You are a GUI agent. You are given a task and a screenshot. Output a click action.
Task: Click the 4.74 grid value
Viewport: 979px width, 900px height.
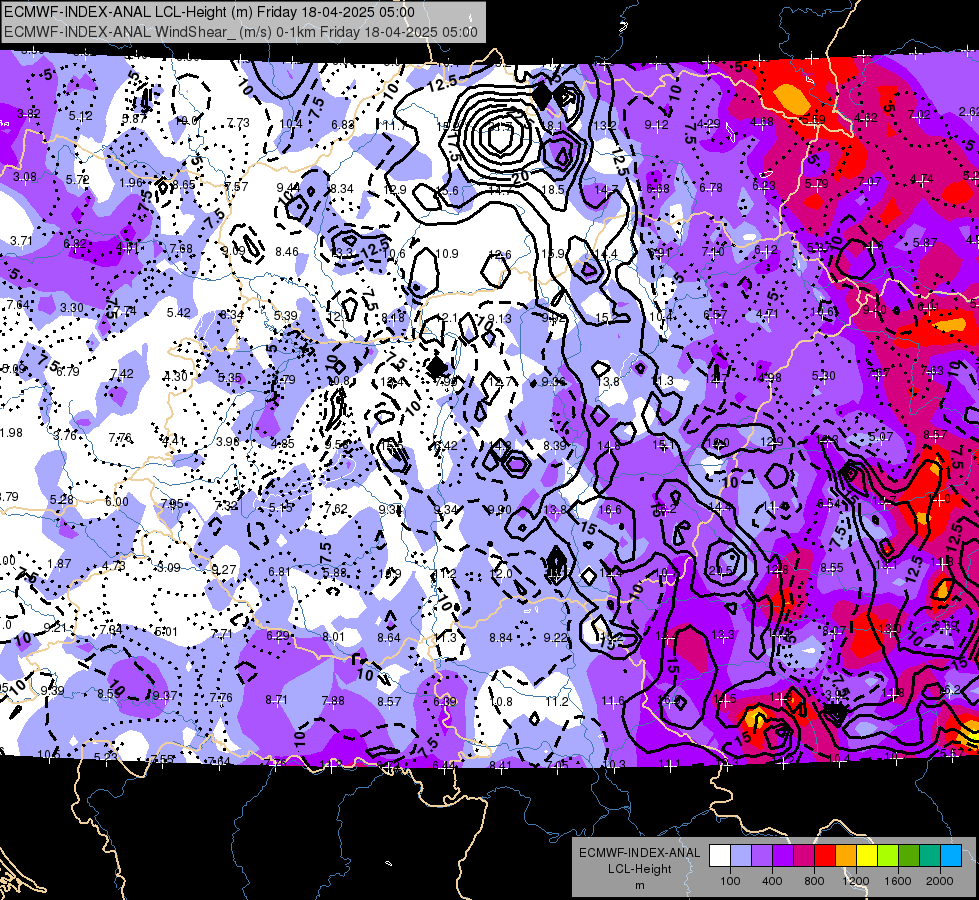[x=922, y=179]
